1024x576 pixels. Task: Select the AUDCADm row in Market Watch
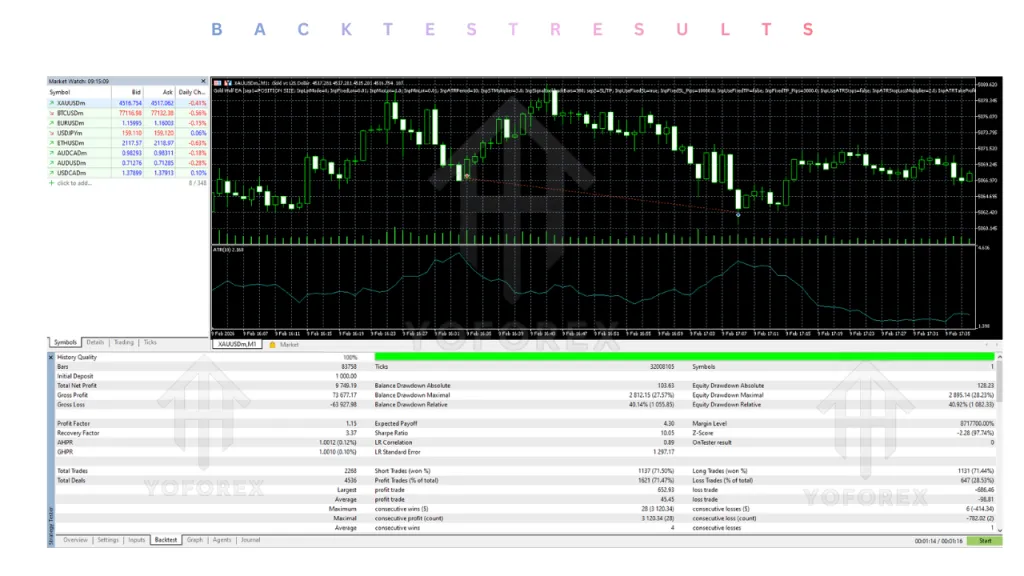pos(128,153)
